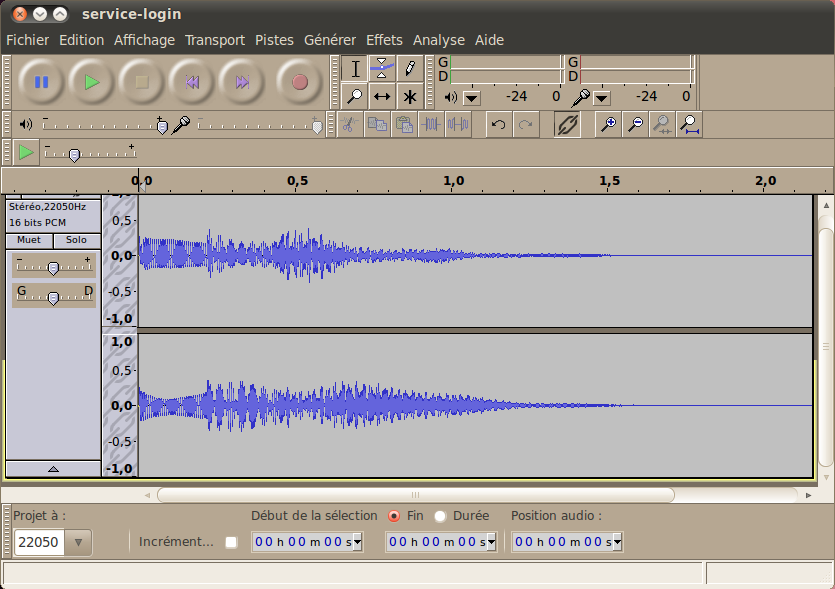This screenshot has width=835, height=589.
Task: Select the Multi-tool asterisk icon
Action: [409, 97]
